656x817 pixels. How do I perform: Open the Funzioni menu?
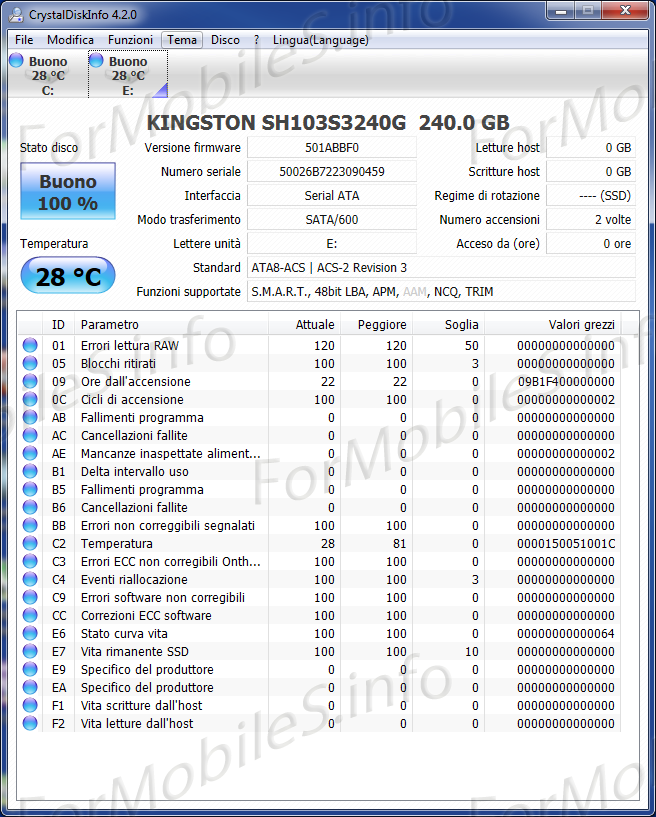pyautogui.click(x=131, y=40)
